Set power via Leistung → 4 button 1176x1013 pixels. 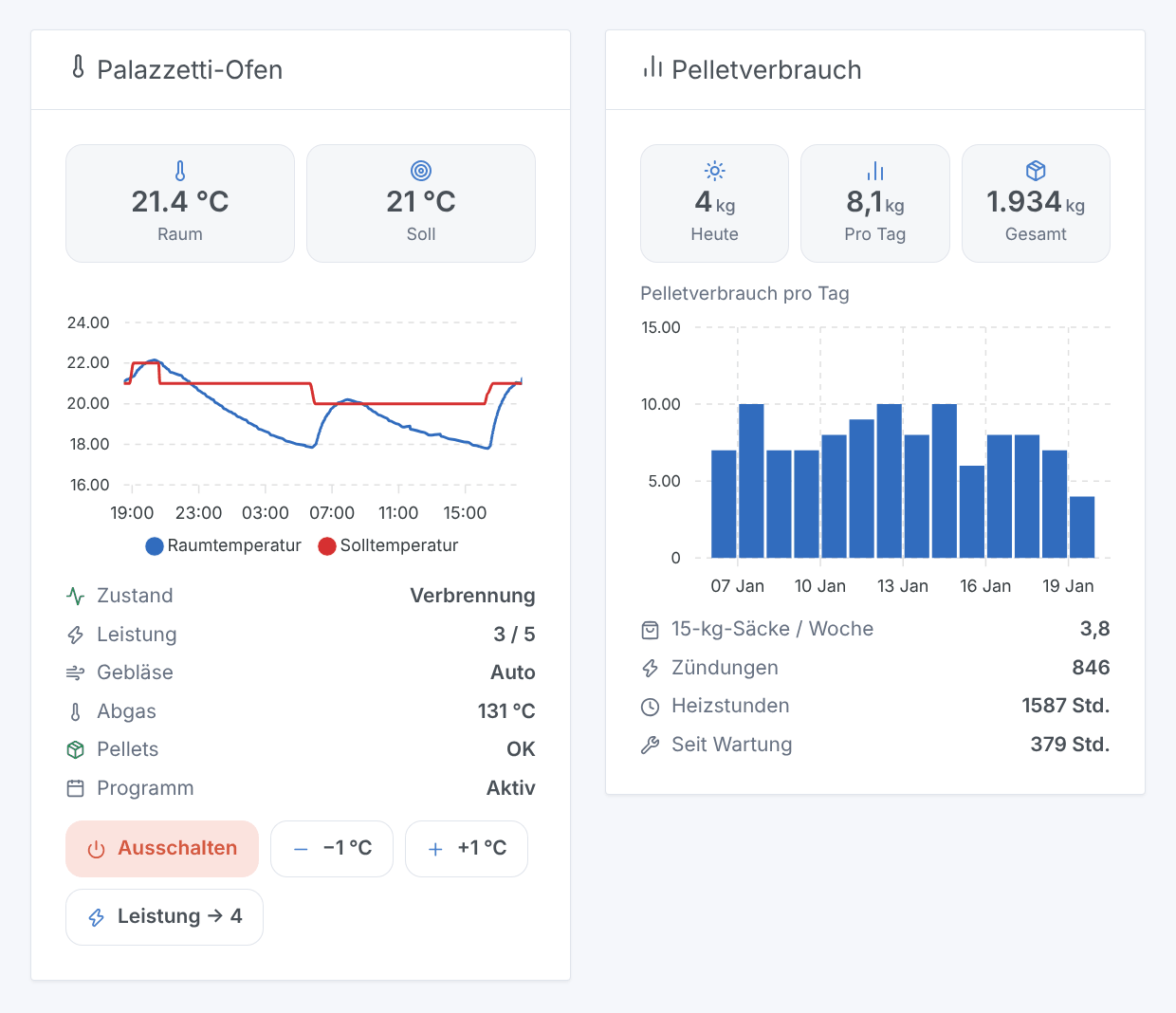[x=164, y=917]
